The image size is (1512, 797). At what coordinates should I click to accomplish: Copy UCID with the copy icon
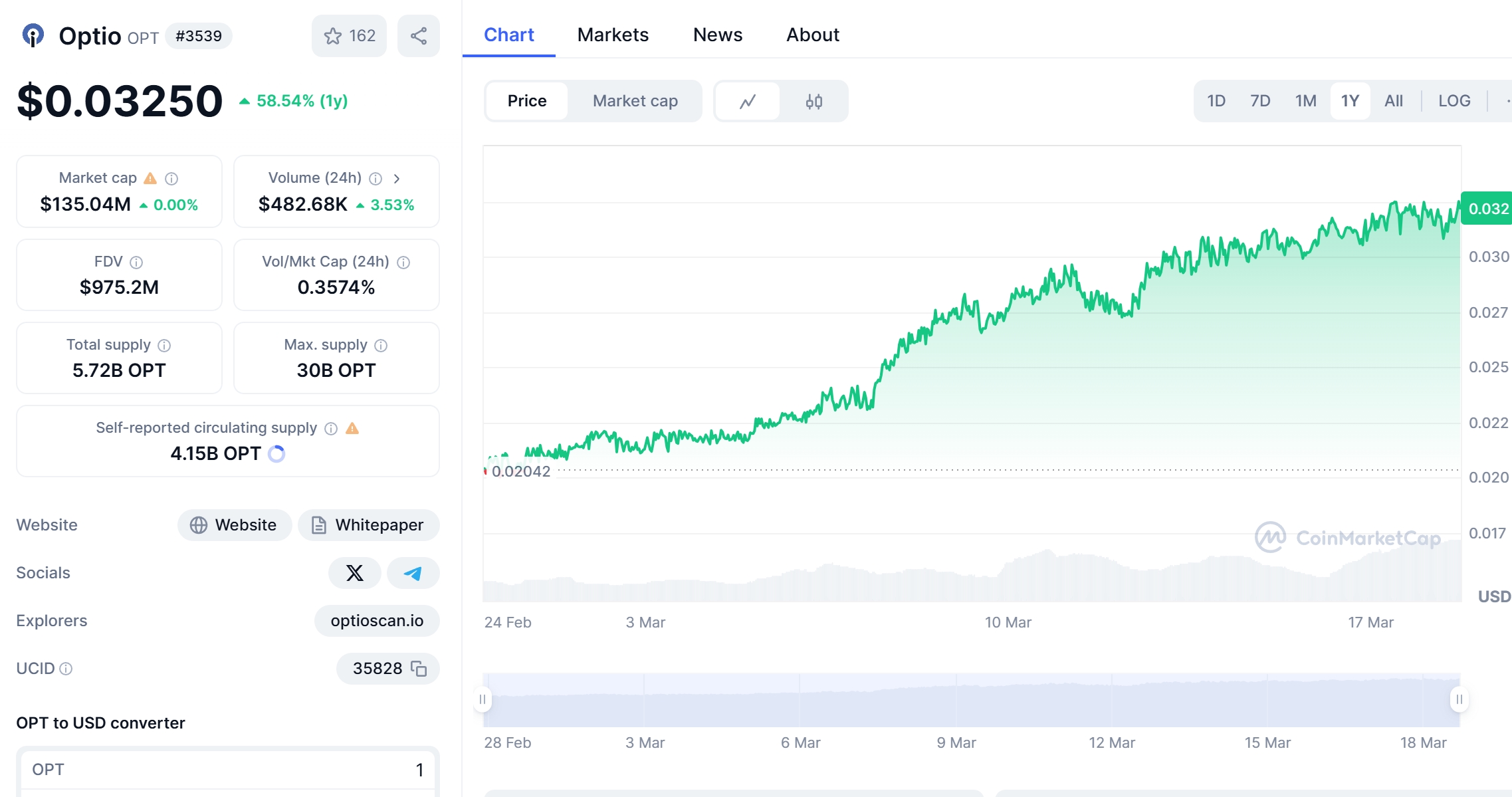click(x=419, y=668)
